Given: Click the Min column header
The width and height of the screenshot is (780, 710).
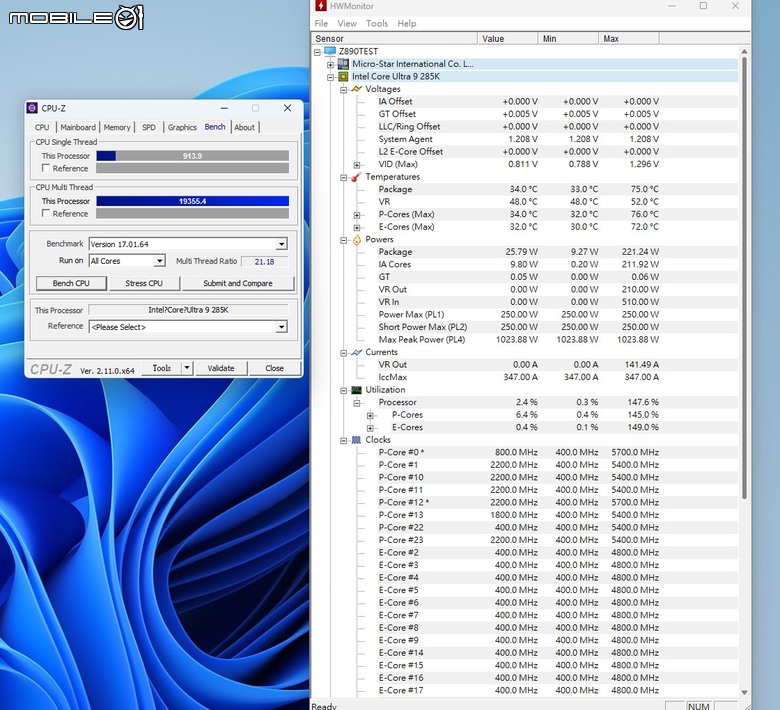Looking at the screenshot, I should pyautogui.click(x=569, y=38).
